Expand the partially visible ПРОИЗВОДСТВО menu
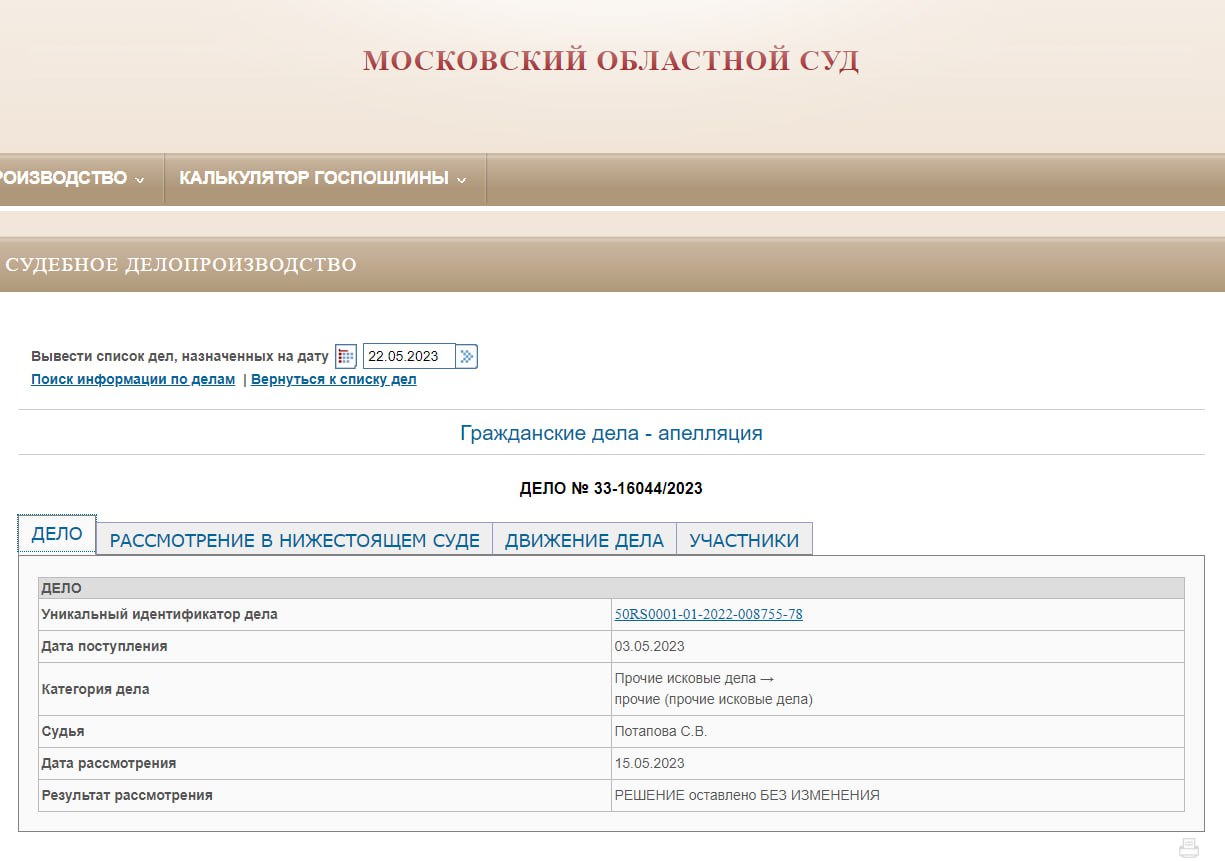This screenshot has height=861, width=1225. 70,179
